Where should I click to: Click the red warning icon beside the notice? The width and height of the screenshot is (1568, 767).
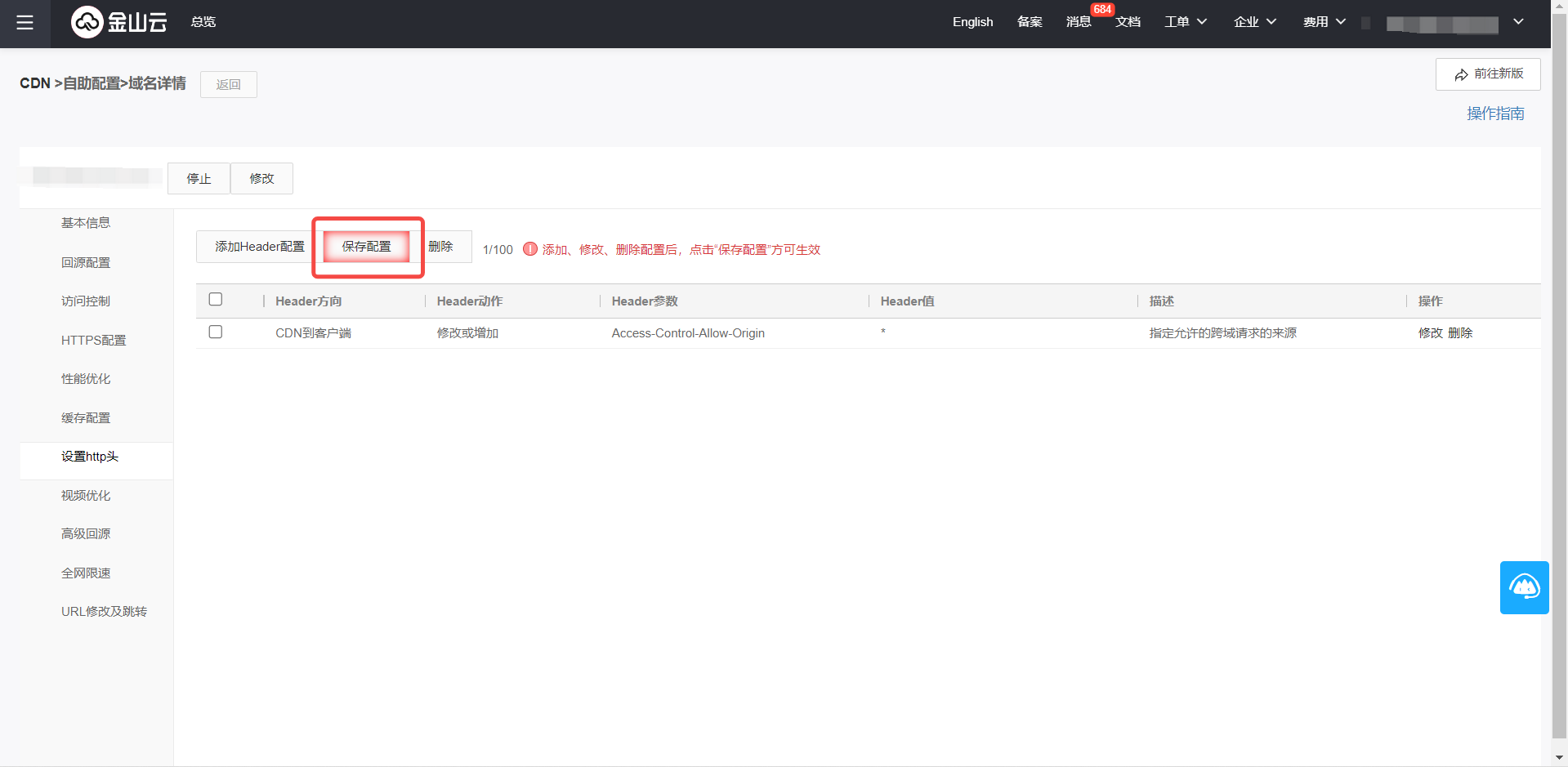(530, 249)
